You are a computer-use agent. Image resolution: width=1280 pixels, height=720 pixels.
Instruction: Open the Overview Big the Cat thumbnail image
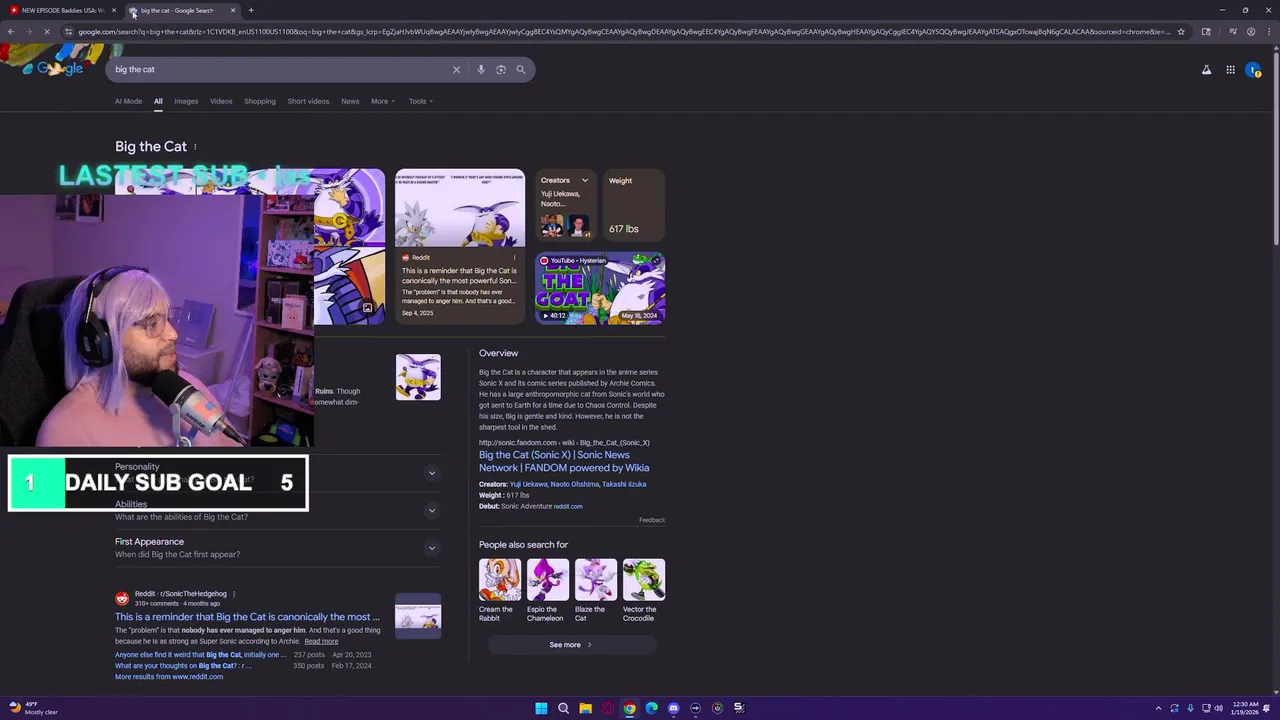click(x=418, y=377)
